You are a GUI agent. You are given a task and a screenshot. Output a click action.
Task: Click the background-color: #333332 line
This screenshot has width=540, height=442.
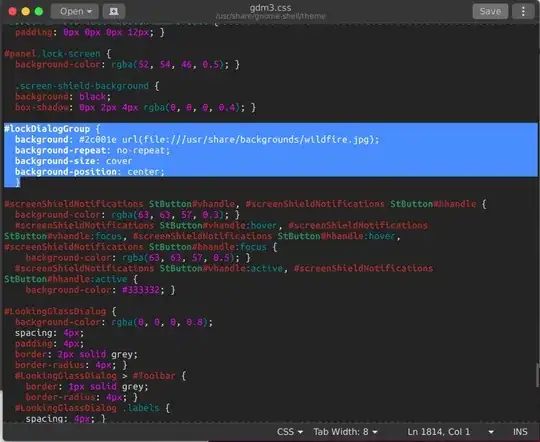pos(101,290)
